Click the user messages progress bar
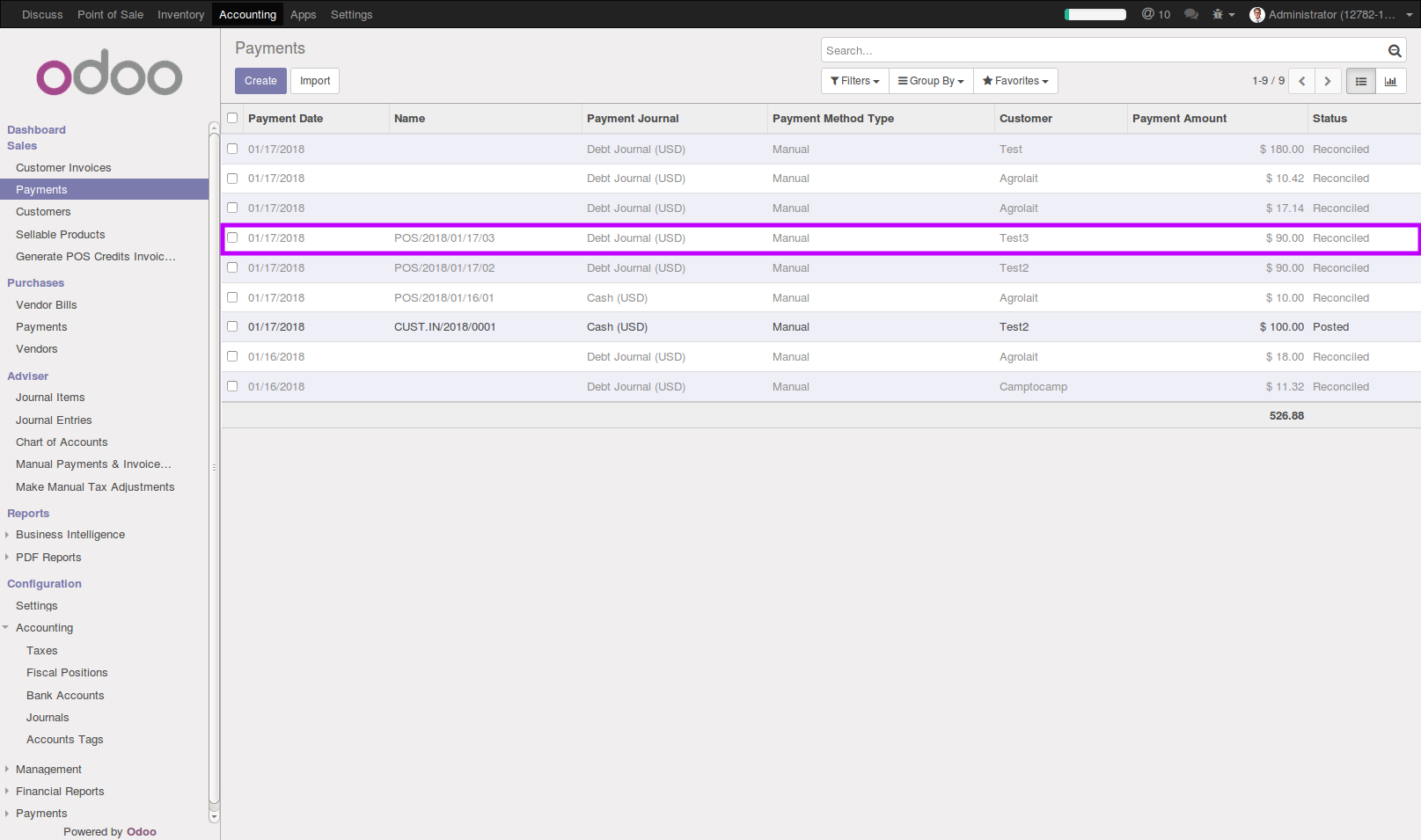The height and width of the screenshot is (840, 1421). click(x=1094, y=14)
